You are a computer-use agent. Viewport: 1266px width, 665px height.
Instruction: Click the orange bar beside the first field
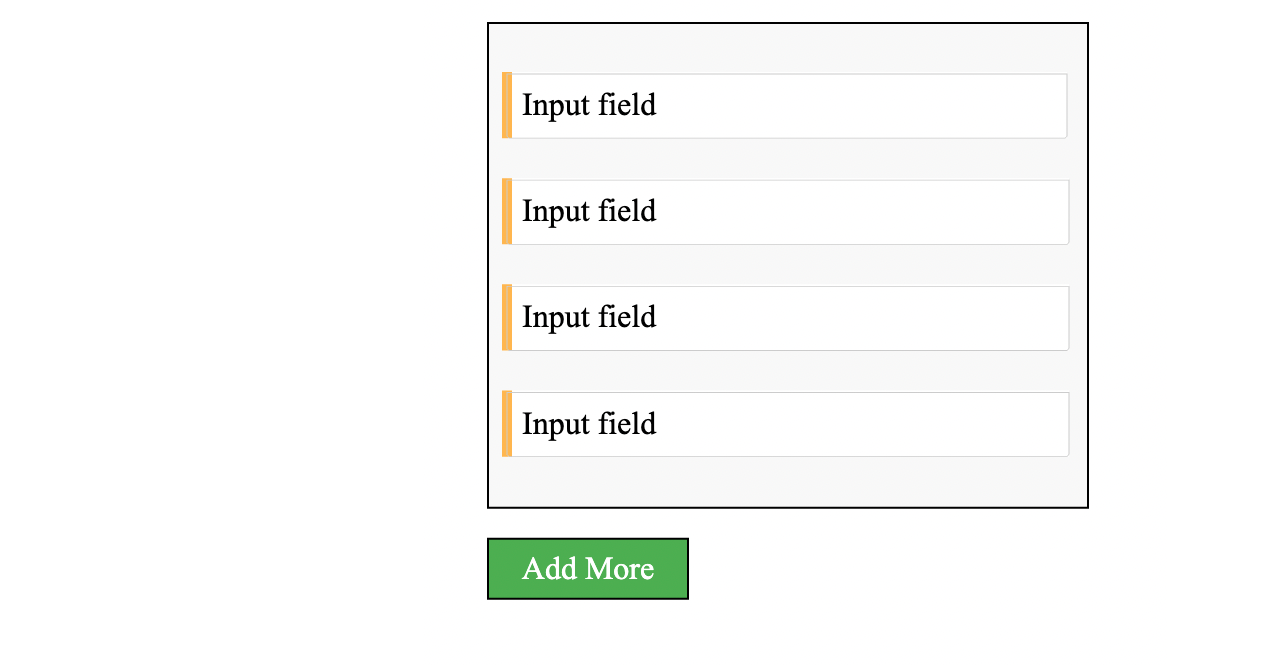pyautogui.click(x=508, y=105)
